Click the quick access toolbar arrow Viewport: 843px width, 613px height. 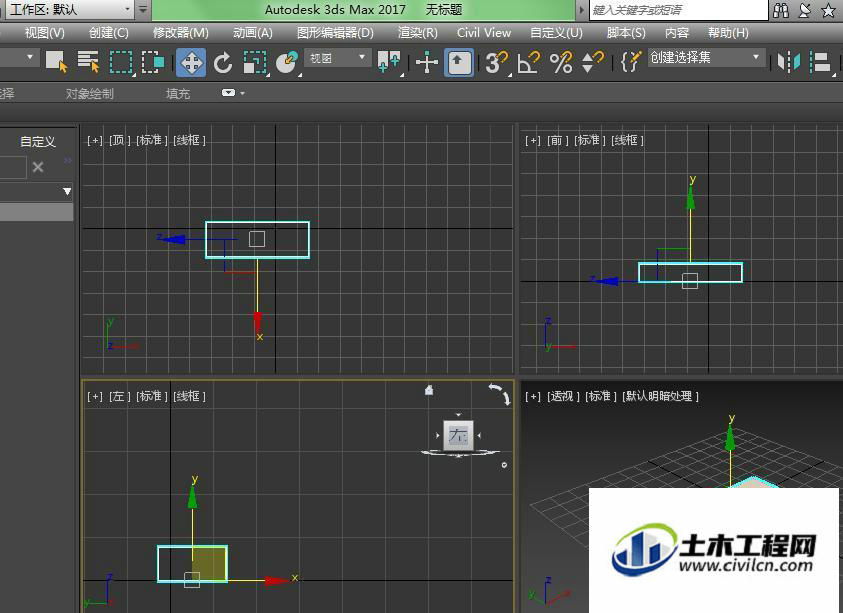pos(142,10)
